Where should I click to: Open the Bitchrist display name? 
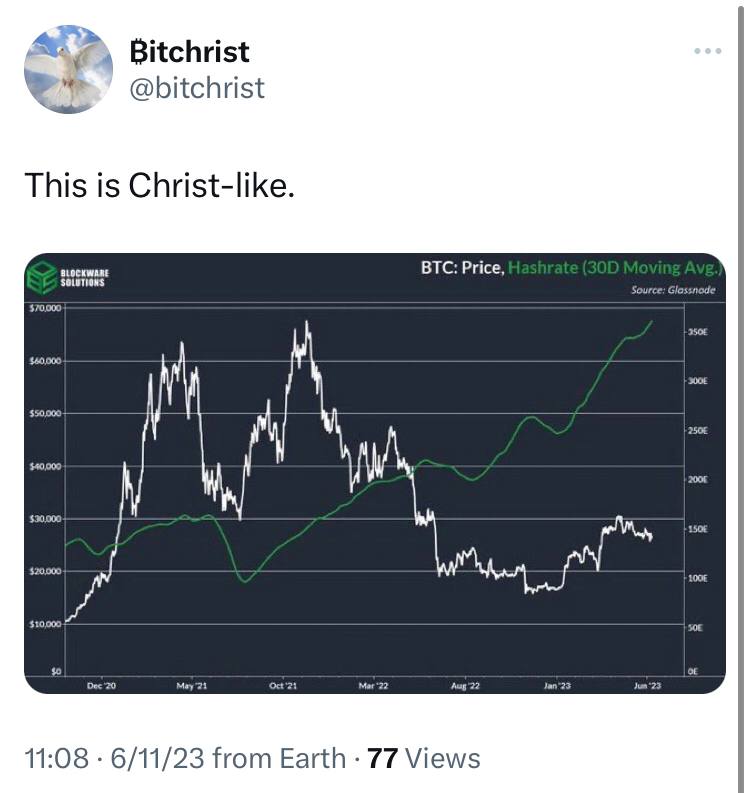click(189, 52)
